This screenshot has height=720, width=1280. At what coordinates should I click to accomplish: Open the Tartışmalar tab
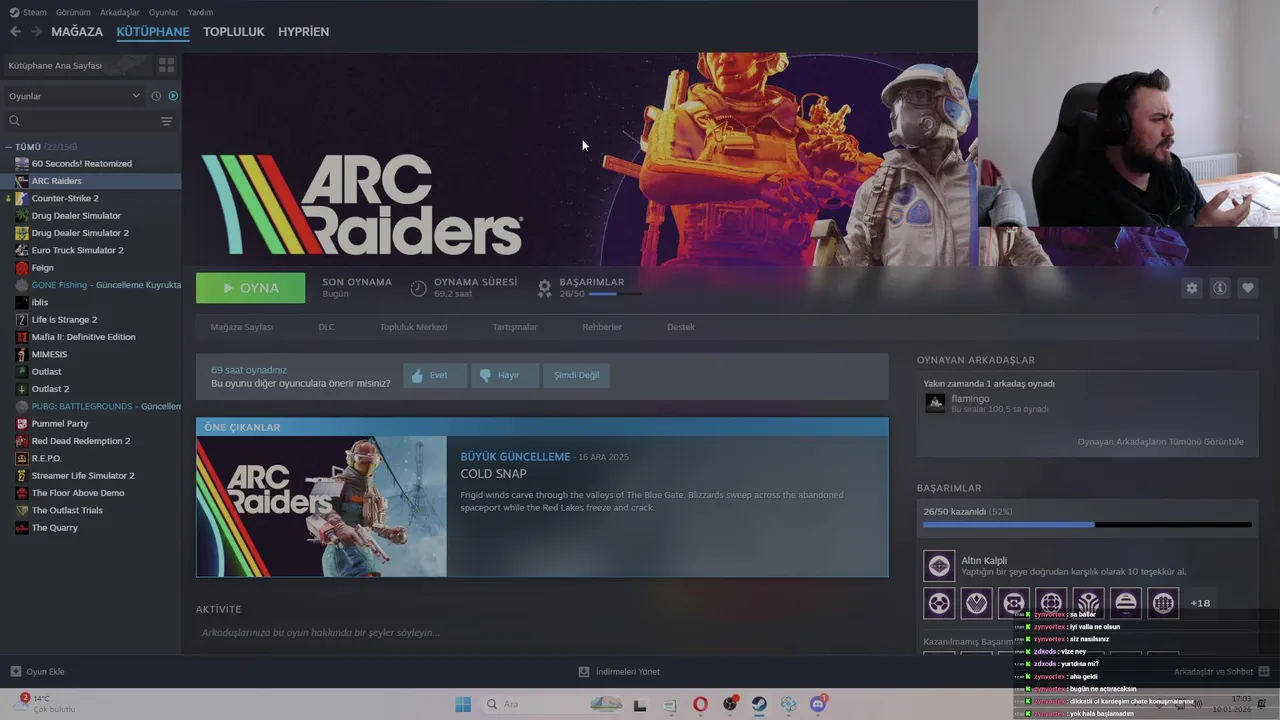point(515,327)
